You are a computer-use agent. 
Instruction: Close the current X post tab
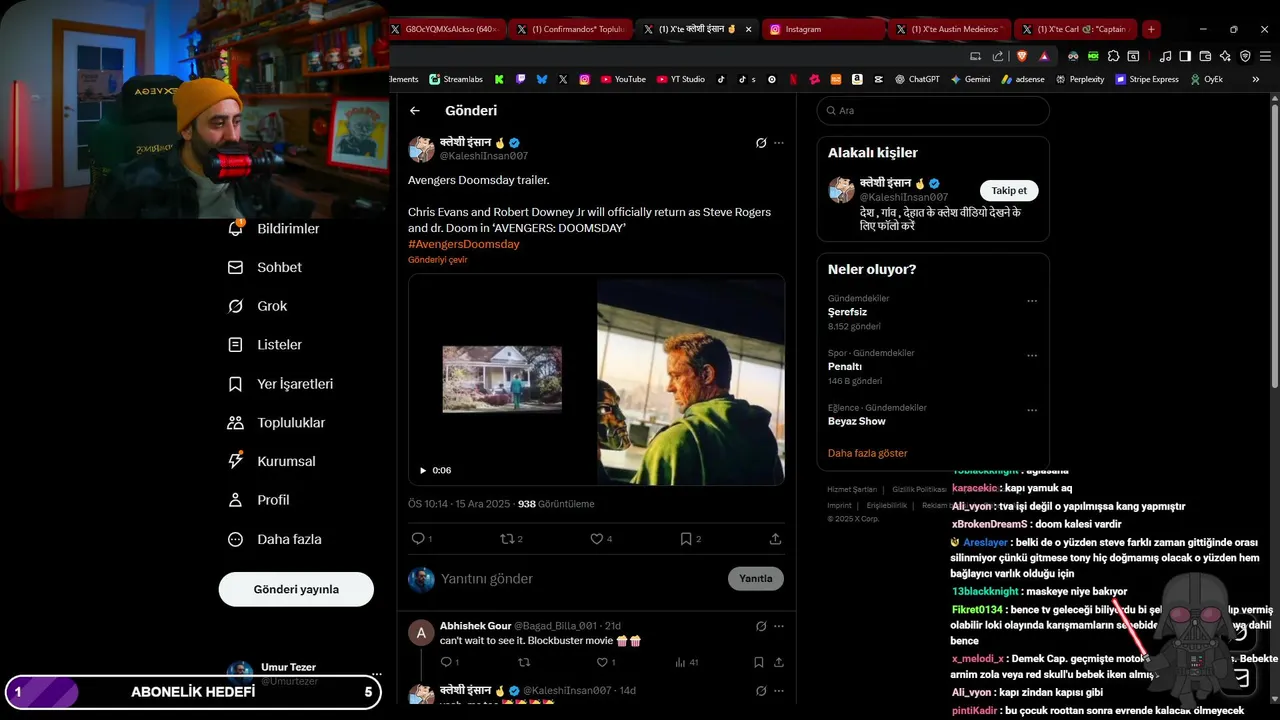(x=748, y=30)
